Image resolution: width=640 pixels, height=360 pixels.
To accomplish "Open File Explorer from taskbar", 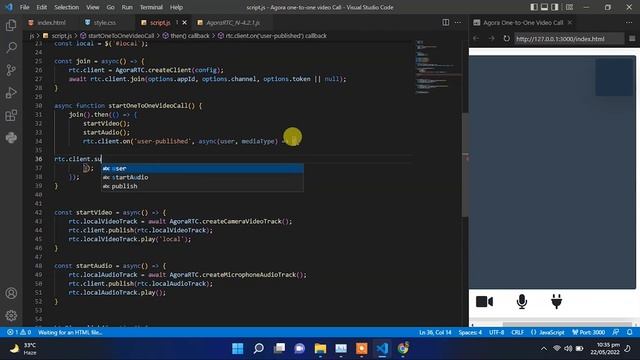I will [x=320, y=348].
